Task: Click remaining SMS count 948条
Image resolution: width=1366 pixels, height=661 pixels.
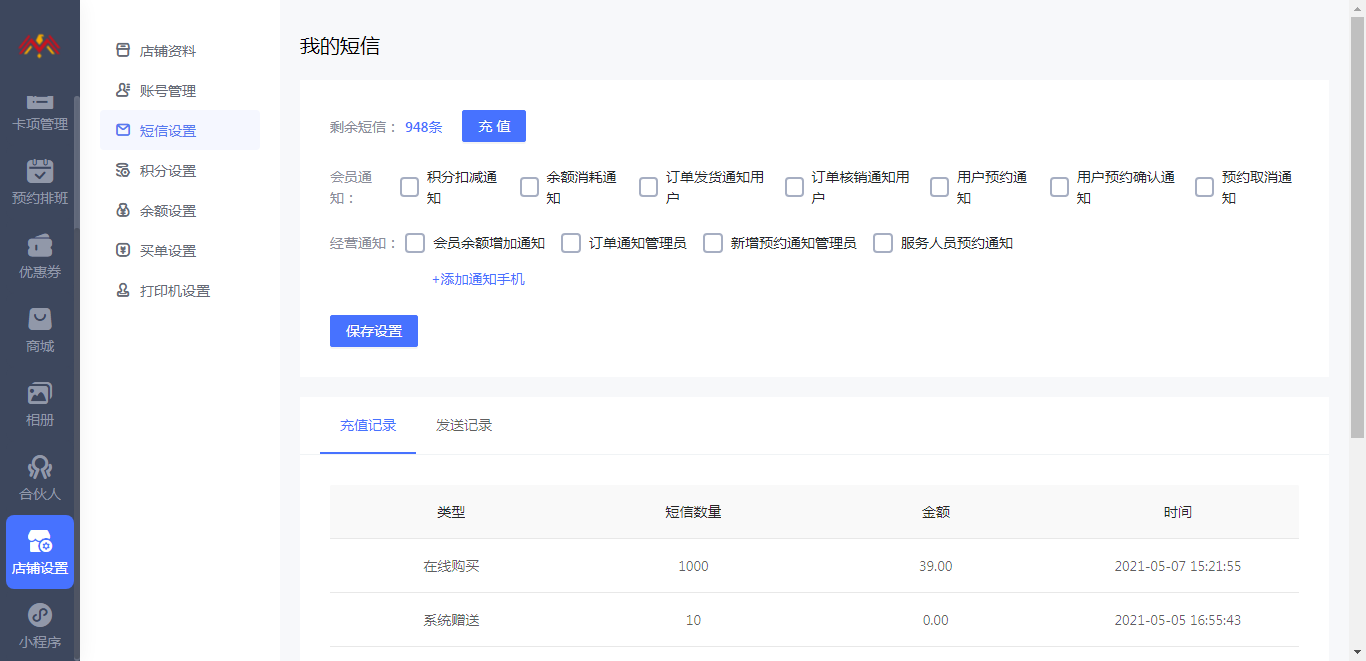Action: pyautogui.click(x=424, y=127)
